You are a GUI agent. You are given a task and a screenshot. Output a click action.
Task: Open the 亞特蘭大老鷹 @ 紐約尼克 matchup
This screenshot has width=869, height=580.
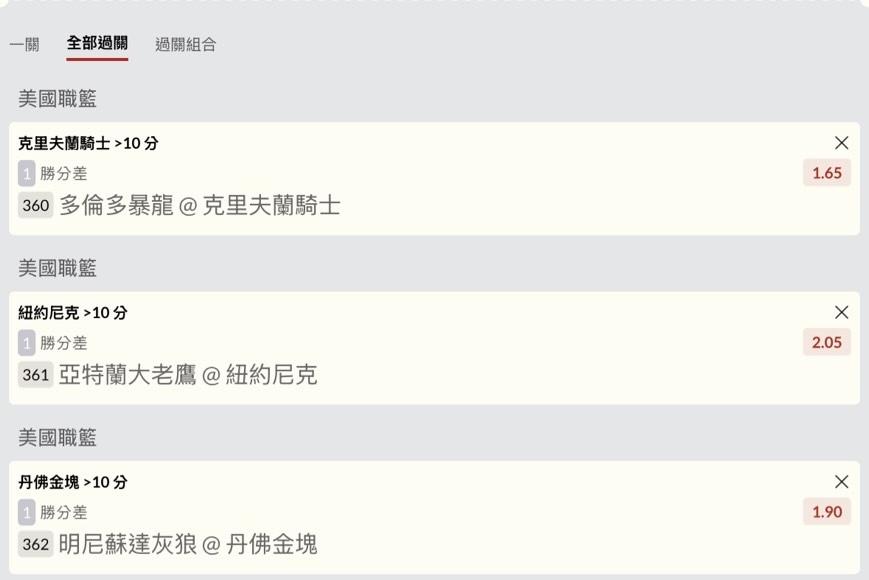(x=188, y=375)
